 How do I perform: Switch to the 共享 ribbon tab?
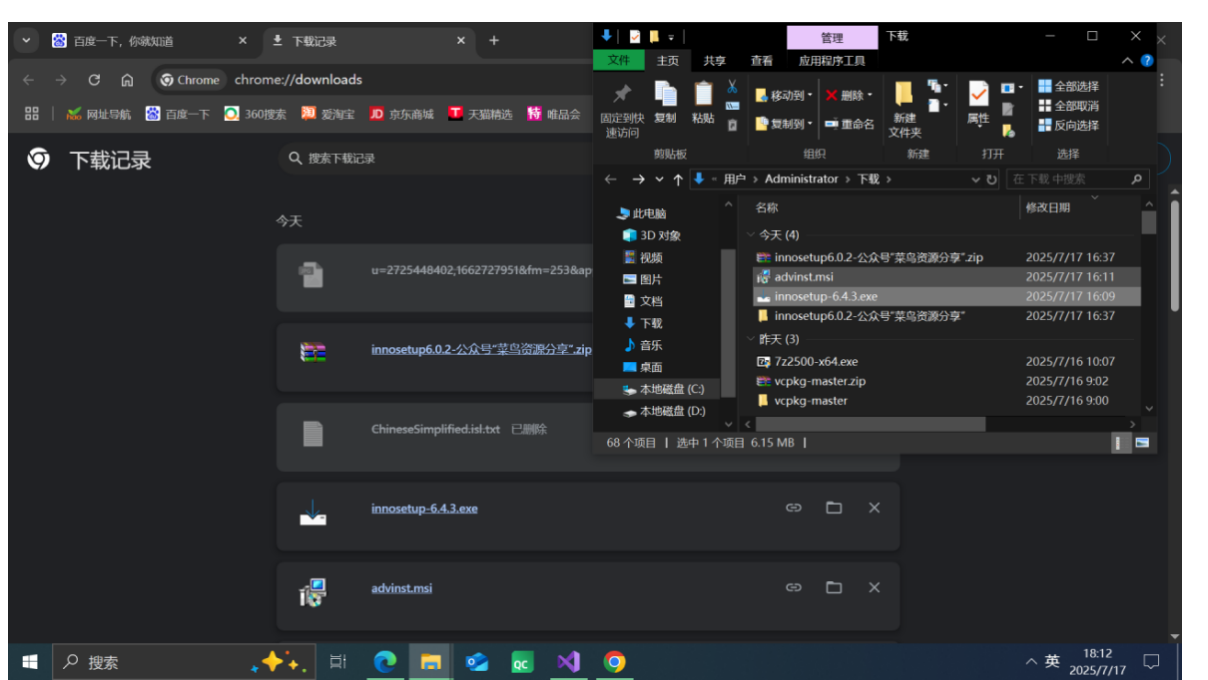click(714, 61)
